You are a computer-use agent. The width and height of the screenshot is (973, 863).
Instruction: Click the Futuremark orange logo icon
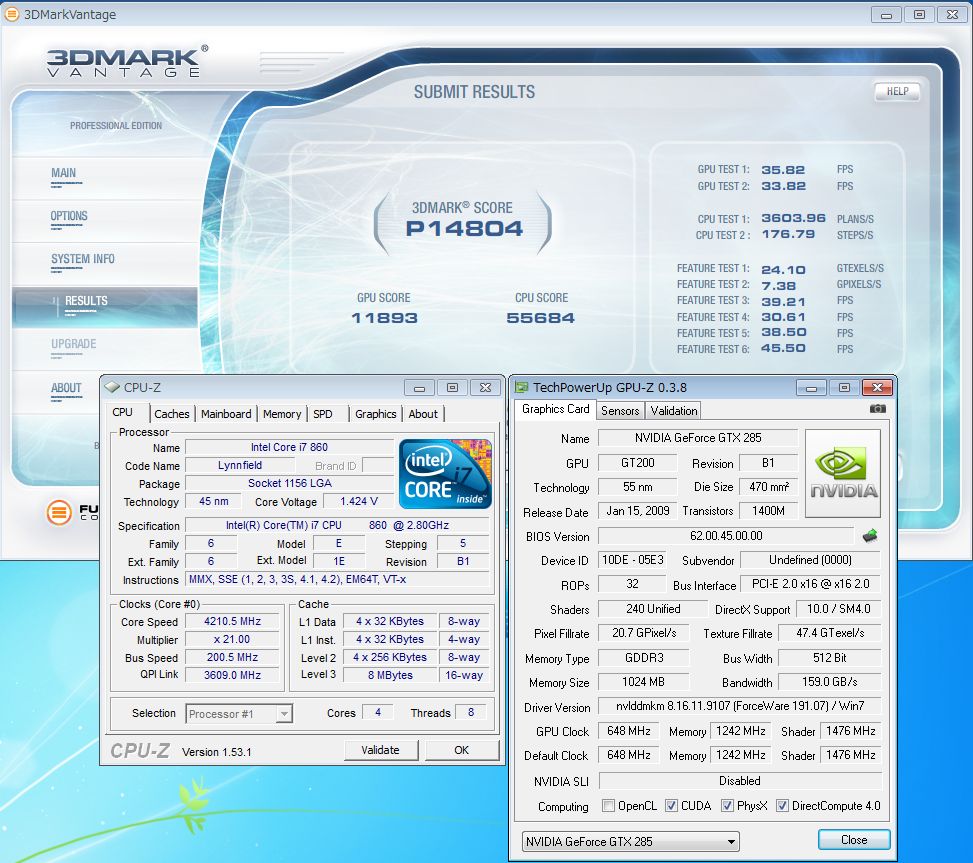[x=59, y=513]
